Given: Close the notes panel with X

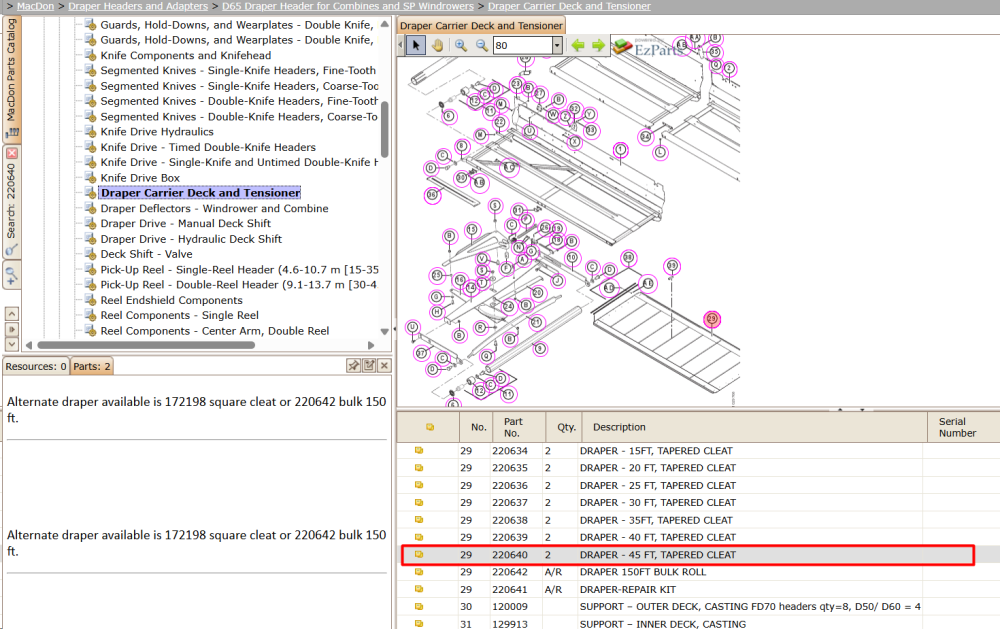Looking at the screenshot, I should pos(384,366).
